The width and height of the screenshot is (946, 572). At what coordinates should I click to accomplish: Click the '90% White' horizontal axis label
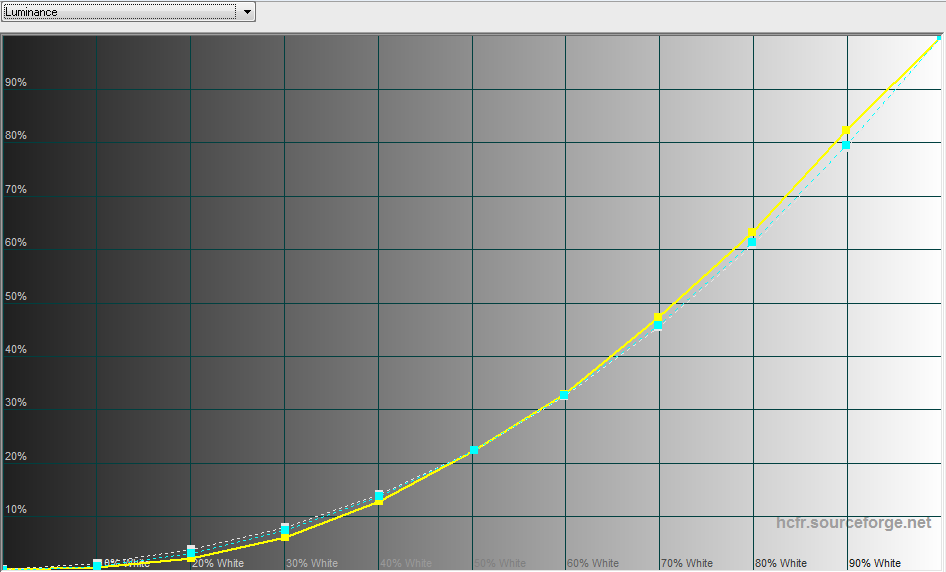click(875, 563)
